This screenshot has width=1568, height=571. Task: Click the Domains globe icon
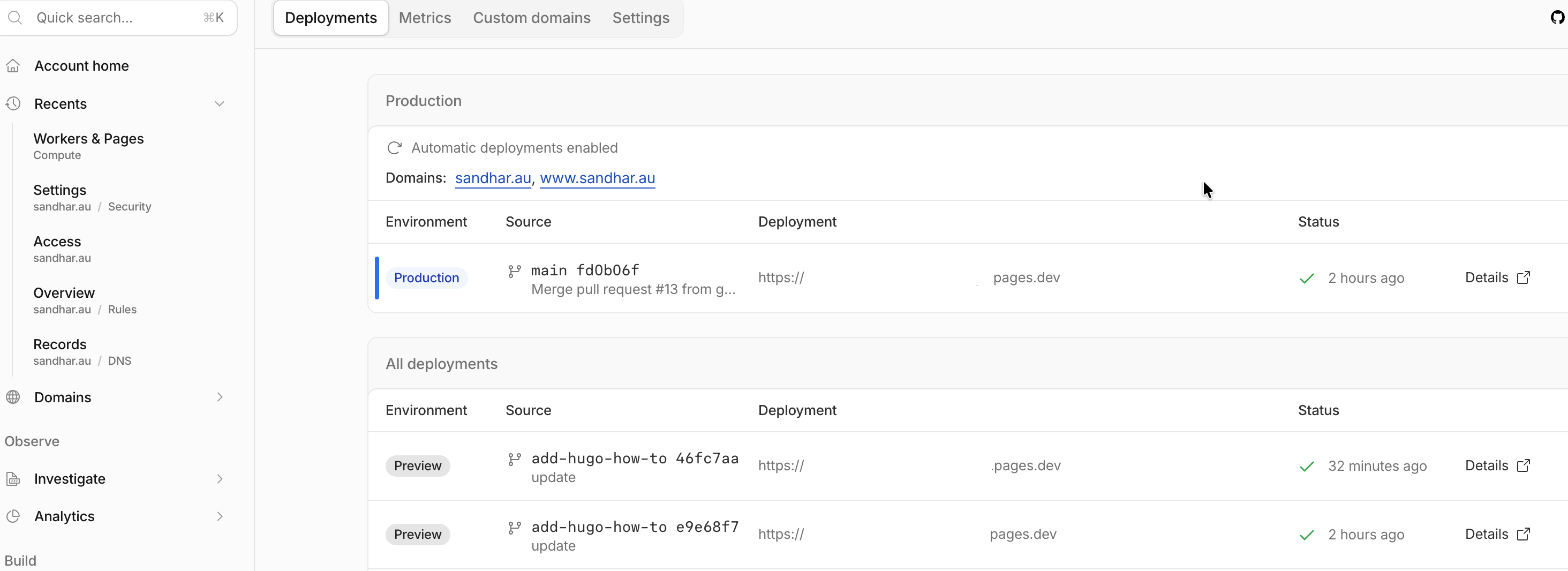13,397
